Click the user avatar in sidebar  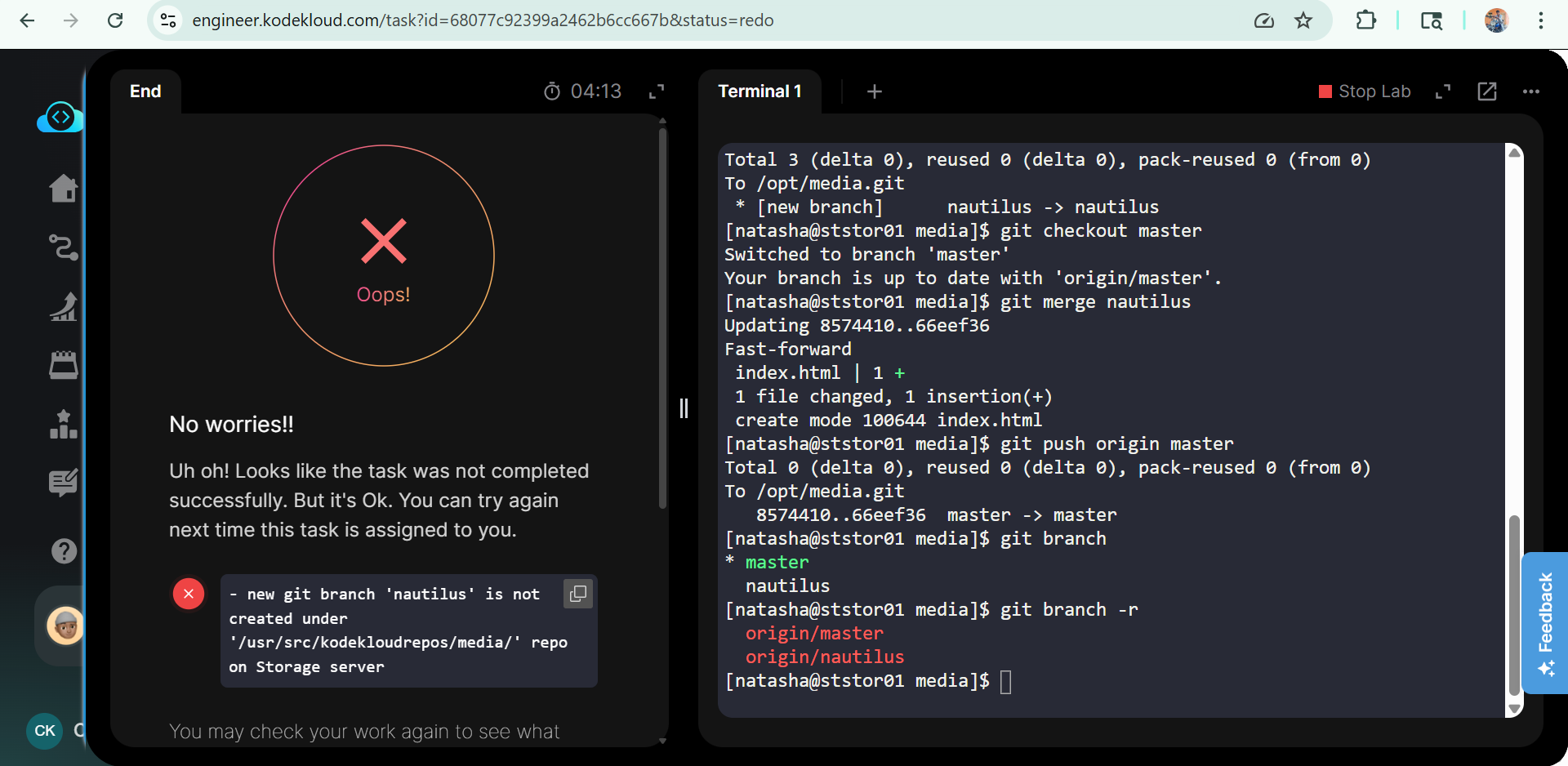[65, 626]
